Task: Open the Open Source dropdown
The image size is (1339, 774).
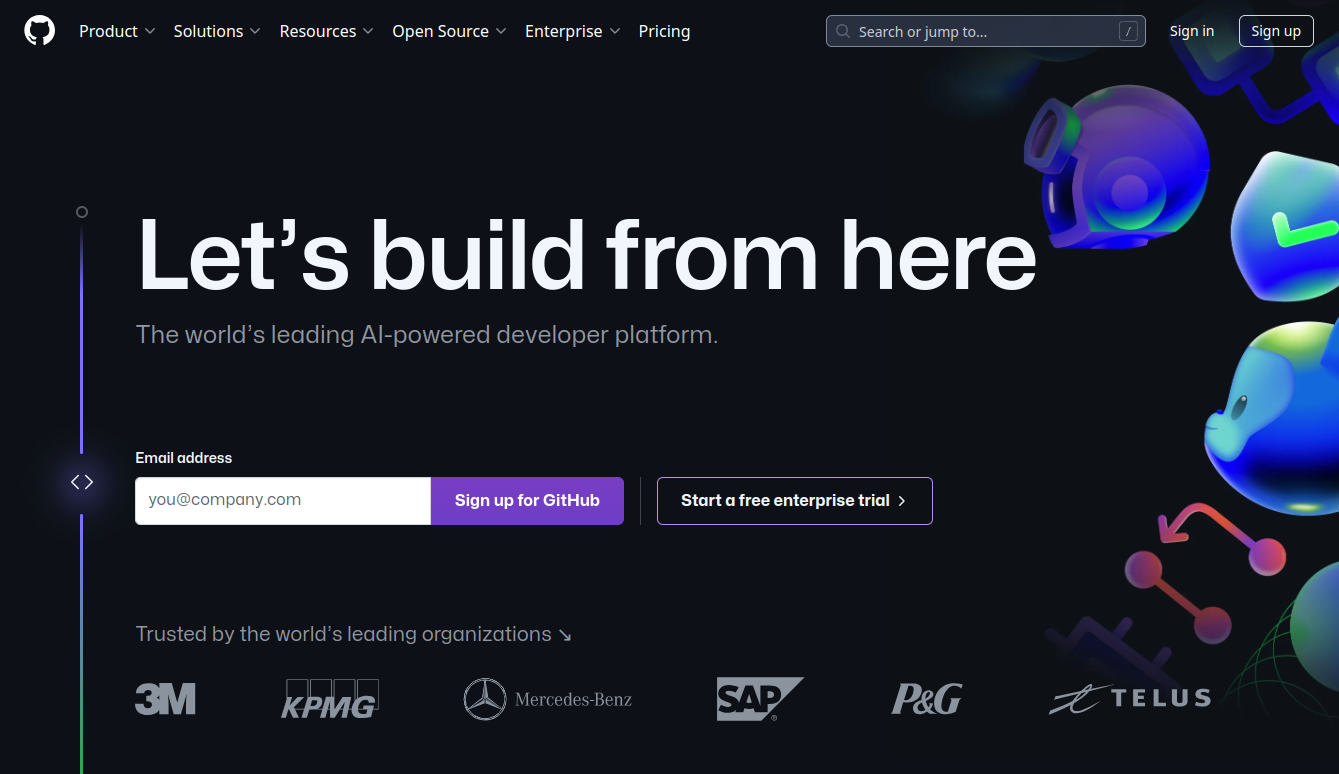Action: coord(449,31)
